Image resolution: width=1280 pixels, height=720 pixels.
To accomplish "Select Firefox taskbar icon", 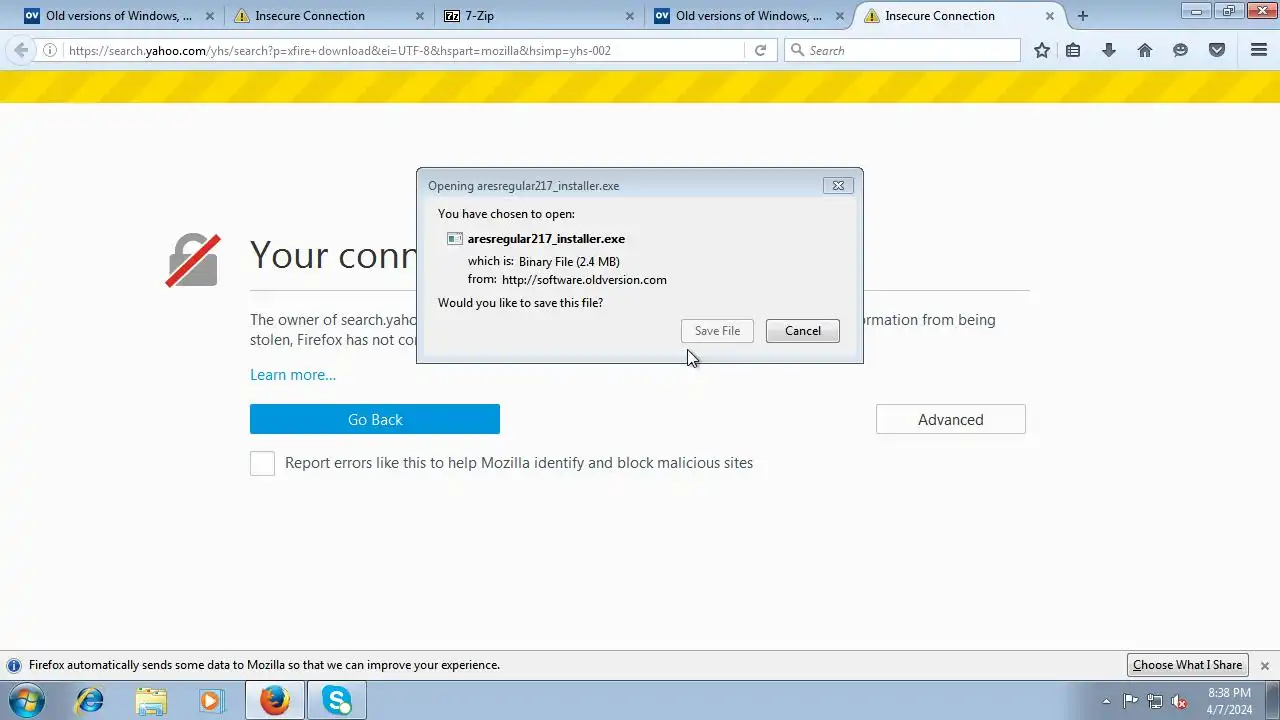I will [275, 700].
